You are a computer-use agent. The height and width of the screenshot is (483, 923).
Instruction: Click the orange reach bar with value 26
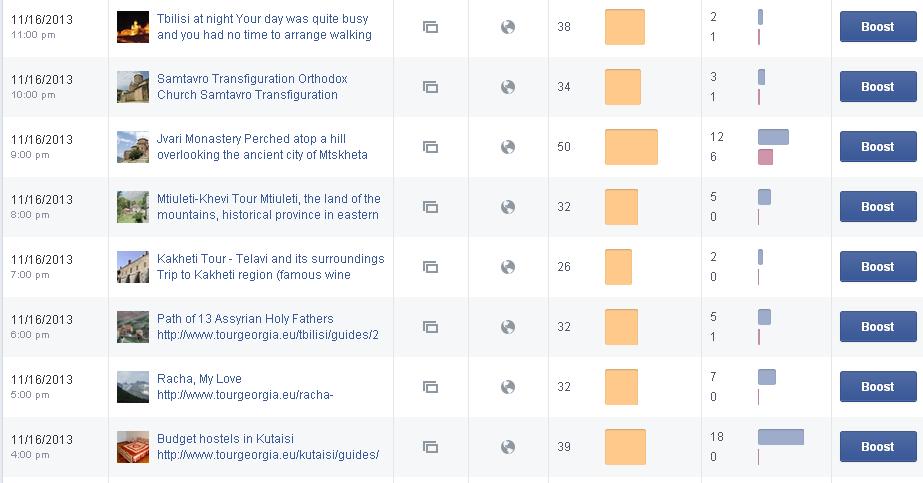618,267
